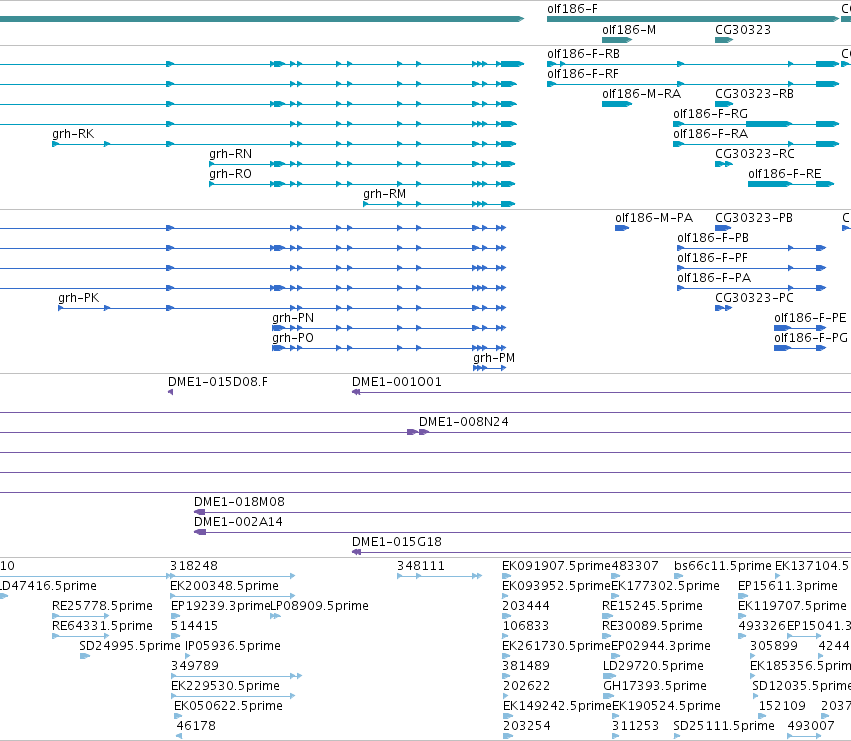Click the DME1-015G18 clone label
The height and width of the screenshot is (741, 851).
[x=397, y=542]
